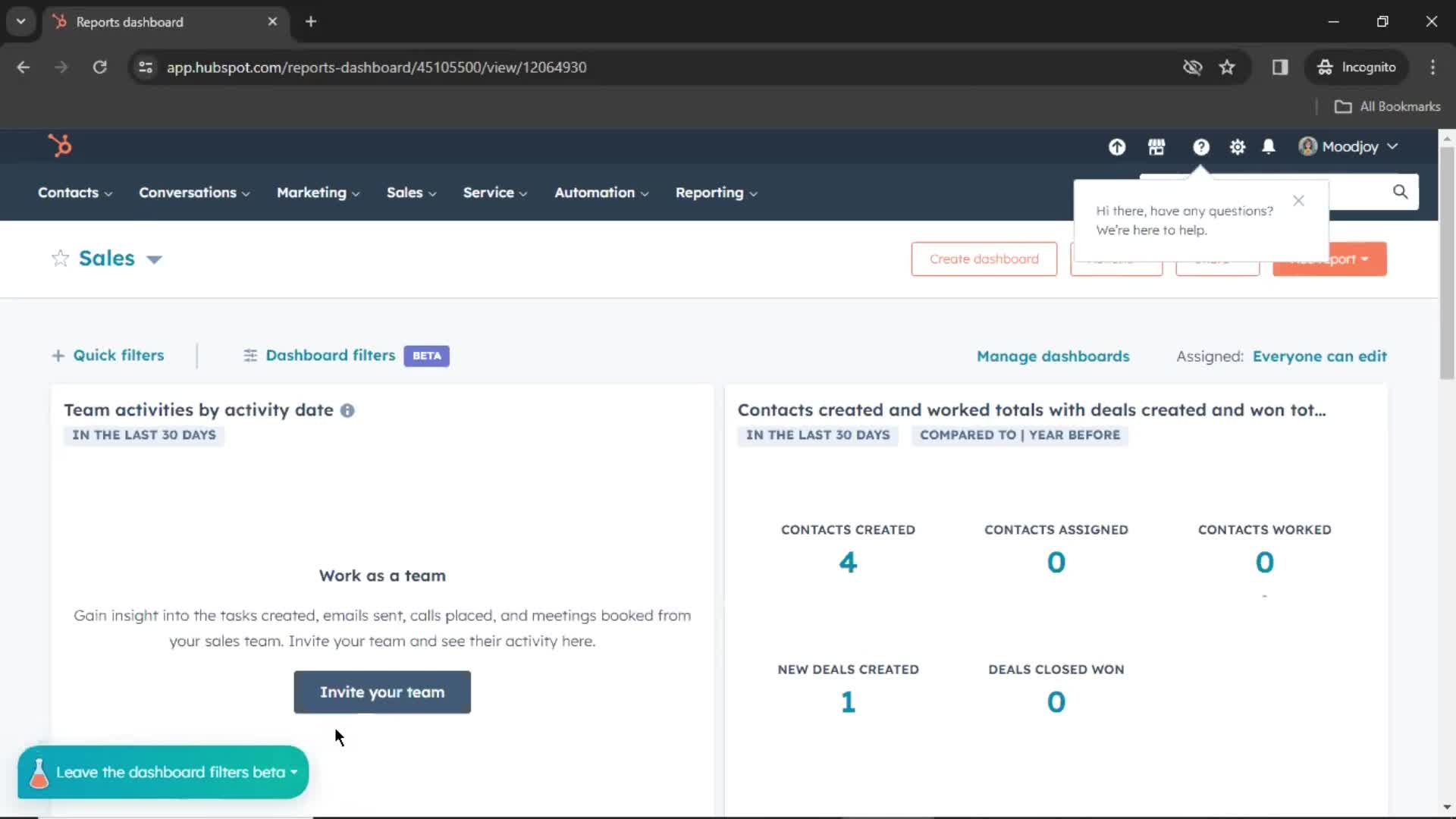1456x819 pixels.
Task: Click the Create dashboard button
Action: [x=984, y=258]
